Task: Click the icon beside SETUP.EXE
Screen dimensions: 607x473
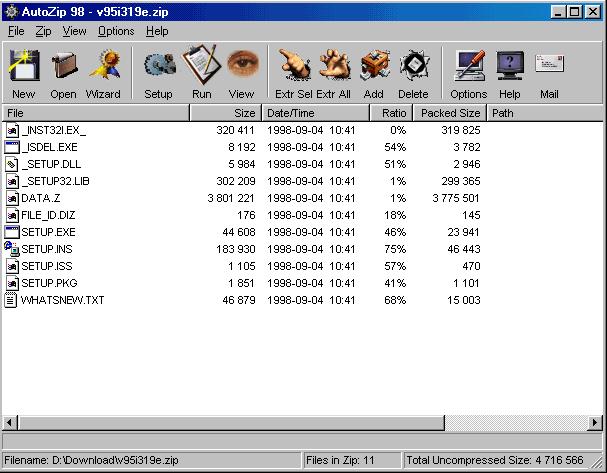Action: tap(12, 232)
